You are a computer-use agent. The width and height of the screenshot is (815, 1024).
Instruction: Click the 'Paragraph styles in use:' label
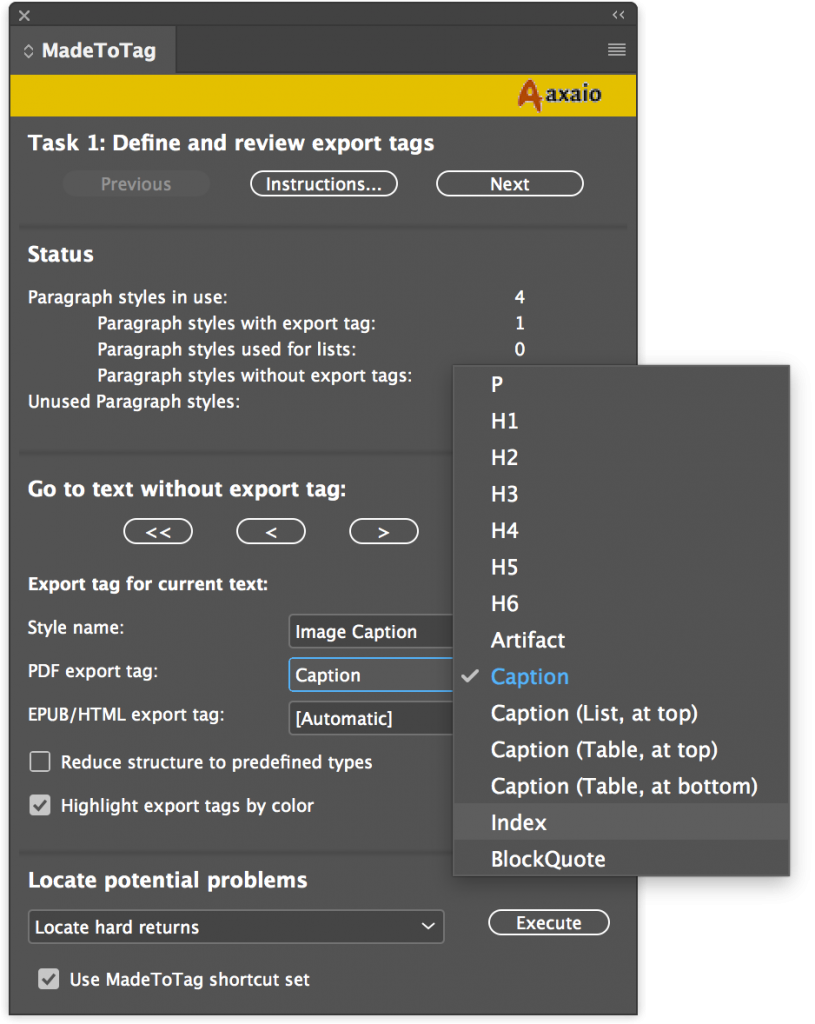pyautogui.click(x=127, y=297)
